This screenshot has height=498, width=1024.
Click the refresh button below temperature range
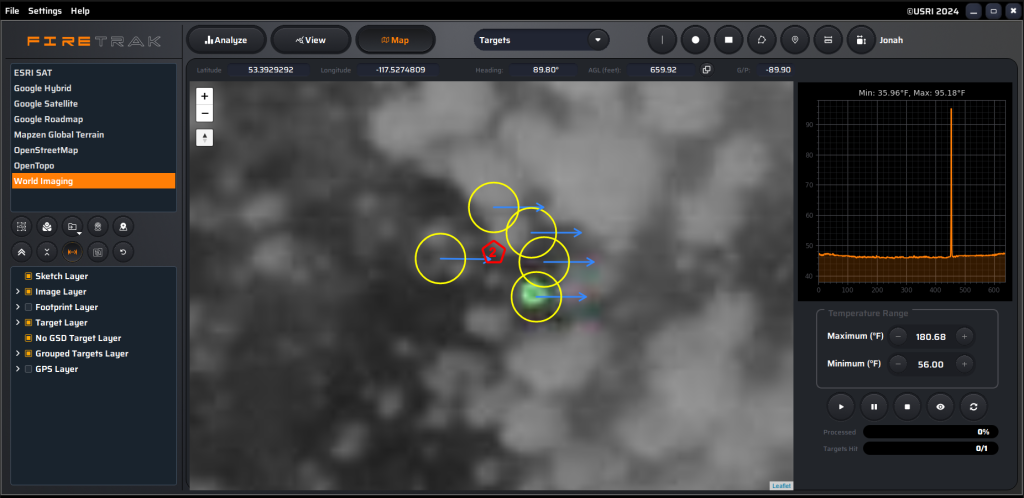(973, 406)
